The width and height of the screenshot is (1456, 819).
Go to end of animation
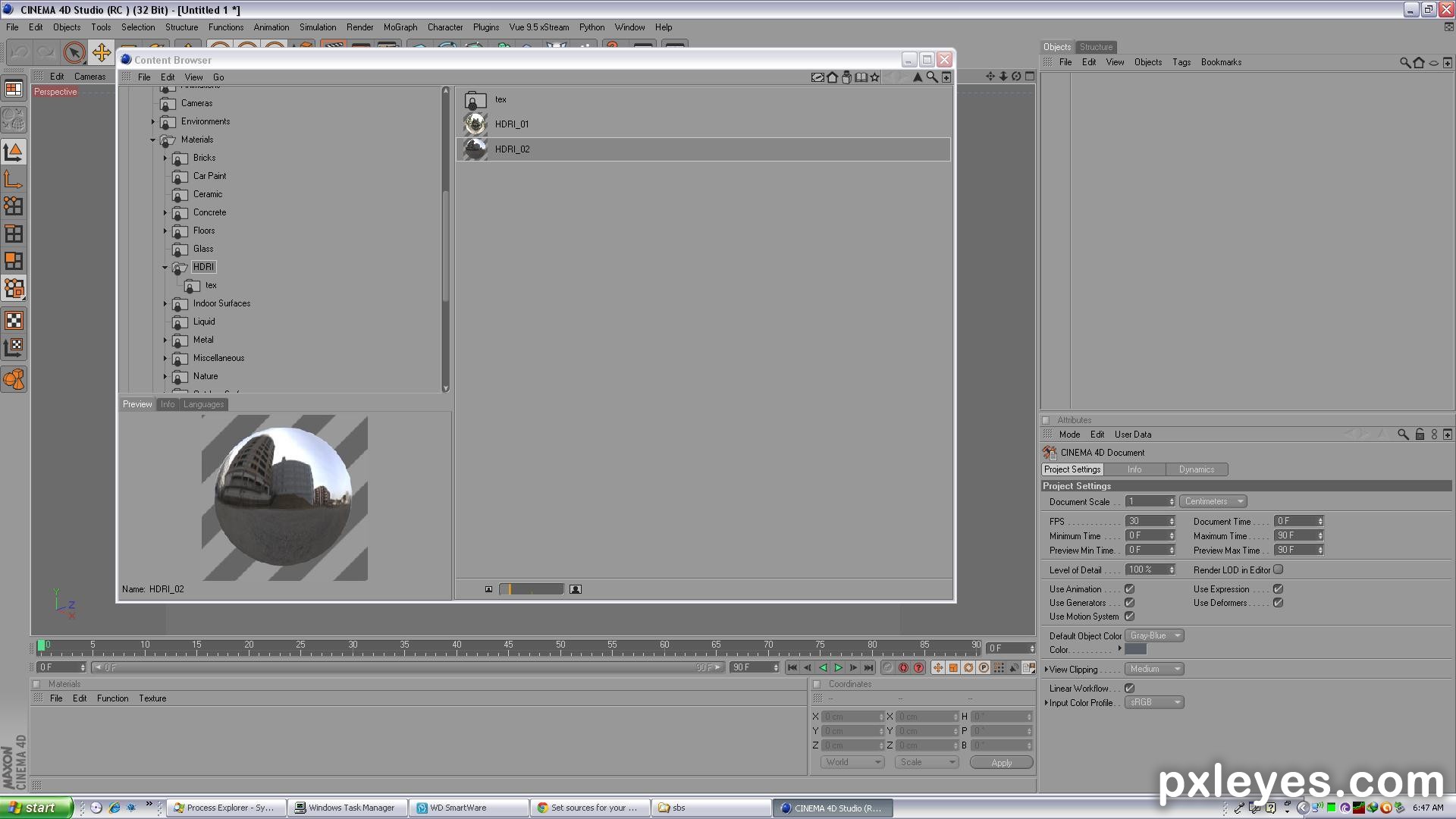pyautogui.click(x=868, y=667)
